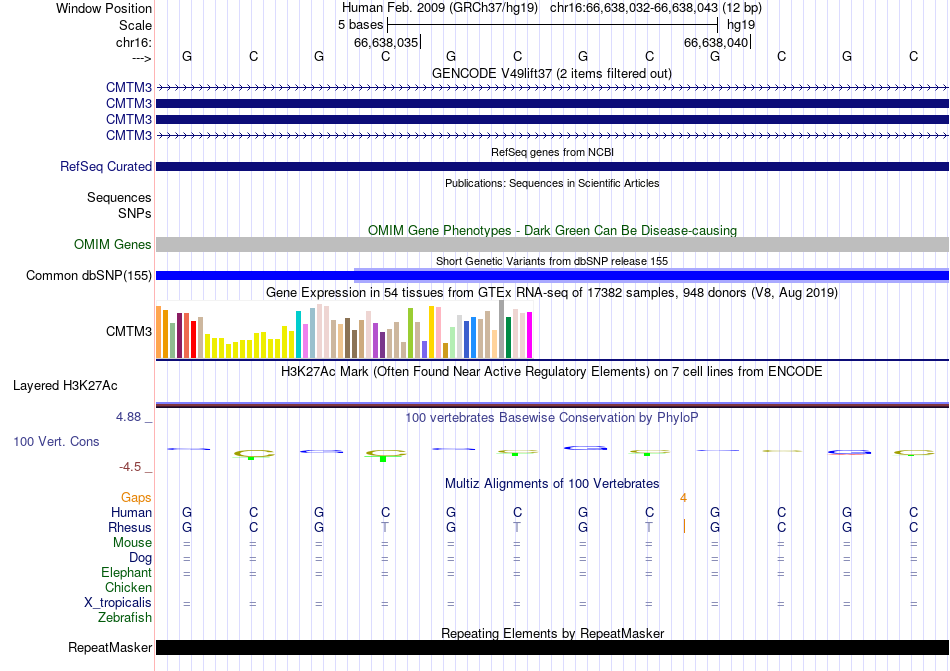Image resolution: width=950 pixels, height=671 pixels.
Task: Open 'RefSeq genes from NCBI' track title
Action: [x=552, y=152]
